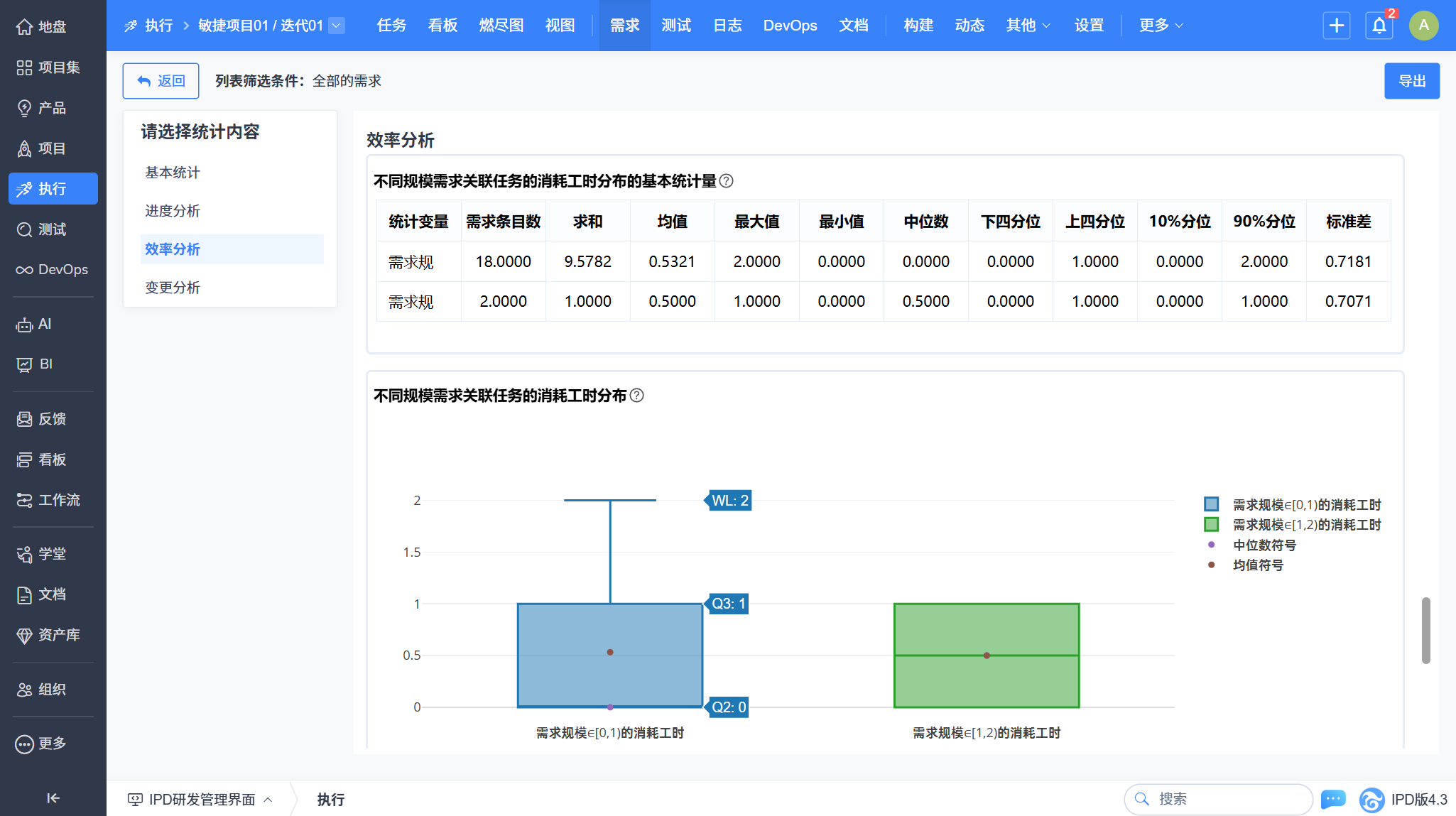
Task: Open the 资产库 diamond icon
Action: [x=25, y=635]
